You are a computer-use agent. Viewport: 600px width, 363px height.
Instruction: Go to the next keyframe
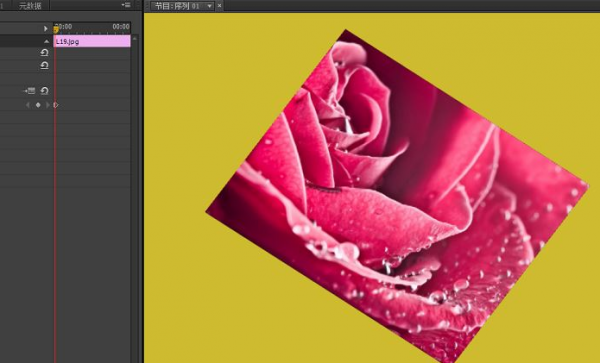47,105
